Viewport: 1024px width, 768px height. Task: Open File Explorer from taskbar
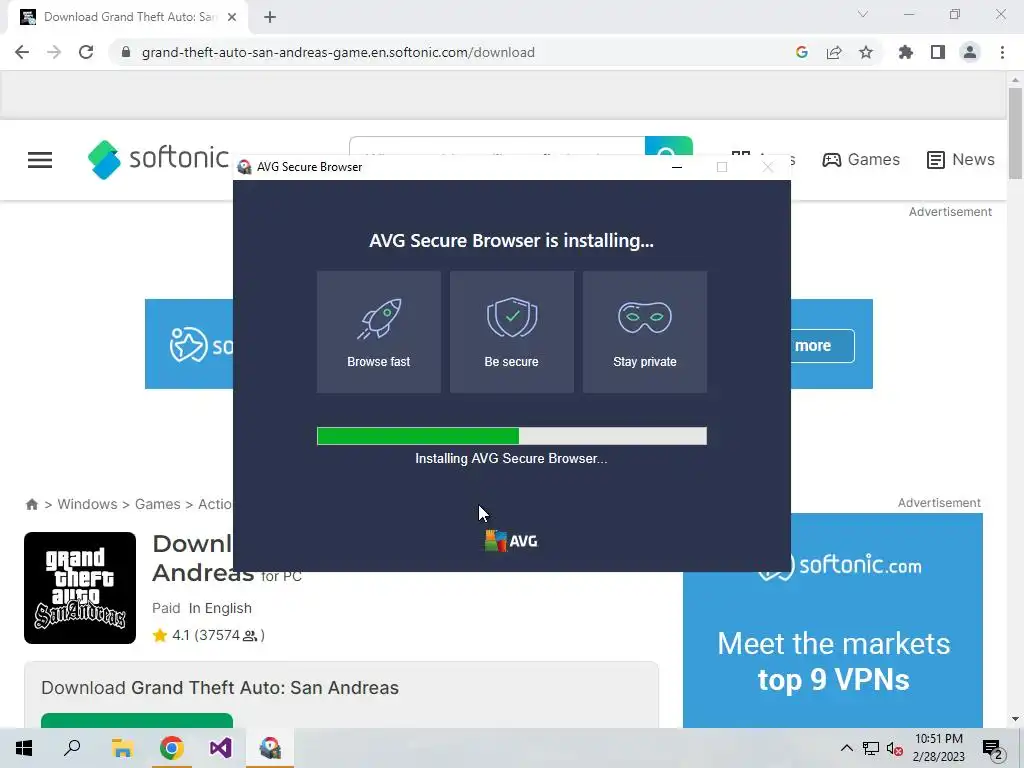[x=122, y=748]
